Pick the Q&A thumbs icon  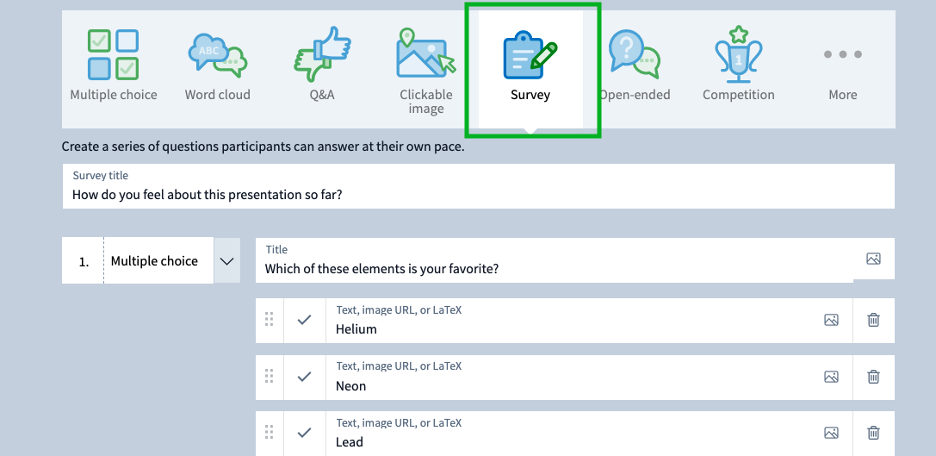click(322, 54)
